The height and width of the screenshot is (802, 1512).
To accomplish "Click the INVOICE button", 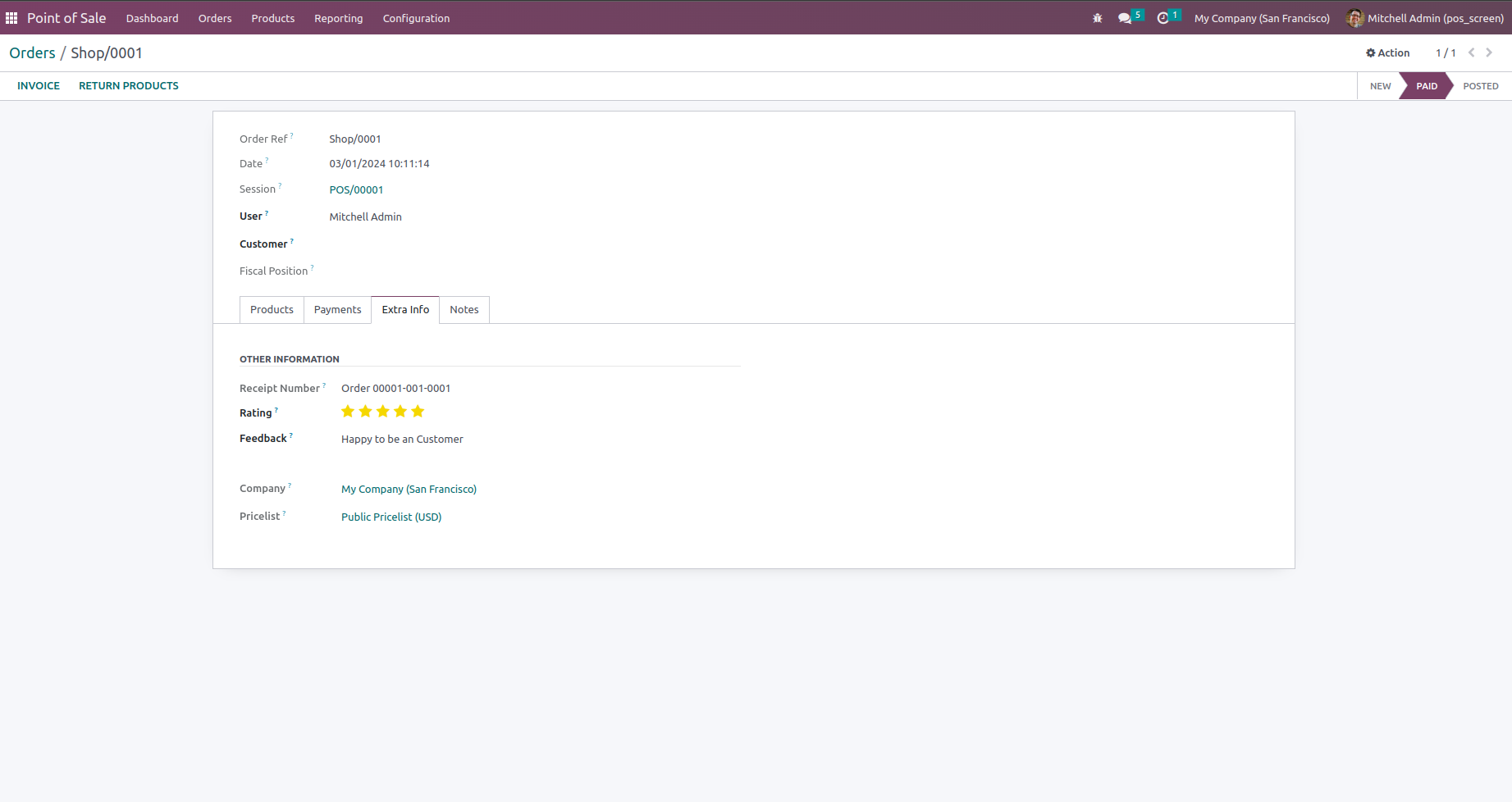I will click(x=39, y=85).
